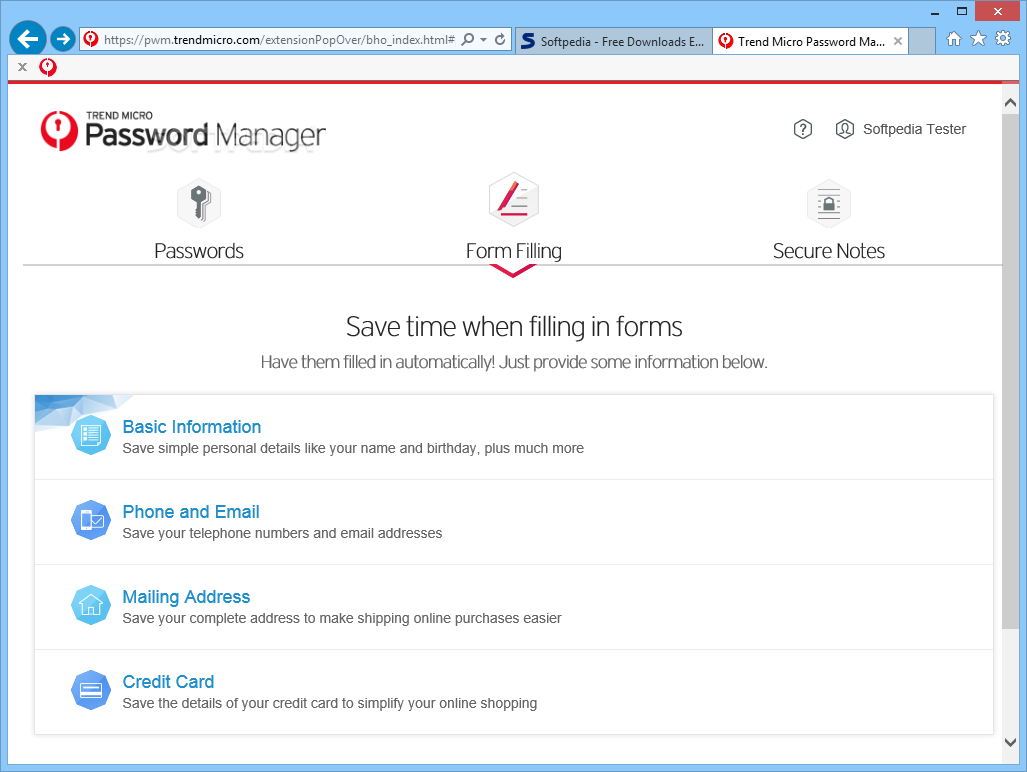Click the Phone and Email device icon
Screen dimensions: 1027x772
90,520
